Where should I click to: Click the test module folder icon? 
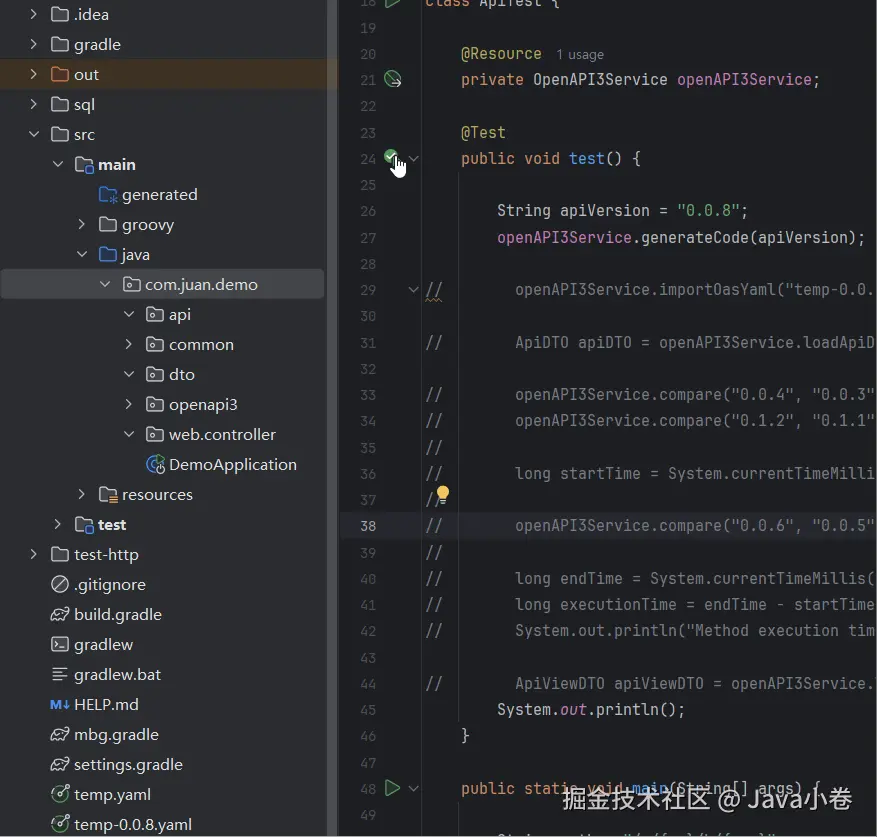click(x=84, y=525)
